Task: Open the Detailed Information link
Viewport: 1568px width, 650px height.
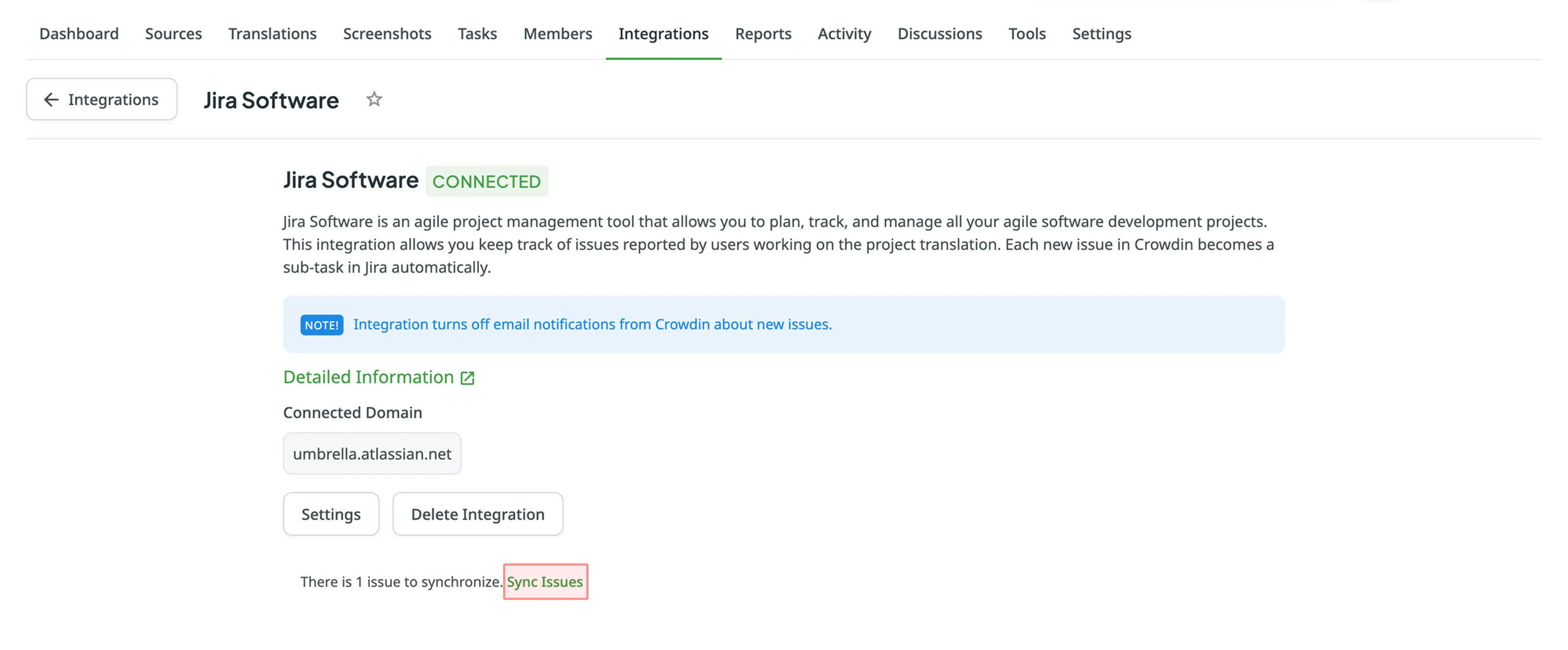Action: tap(369, 377)
